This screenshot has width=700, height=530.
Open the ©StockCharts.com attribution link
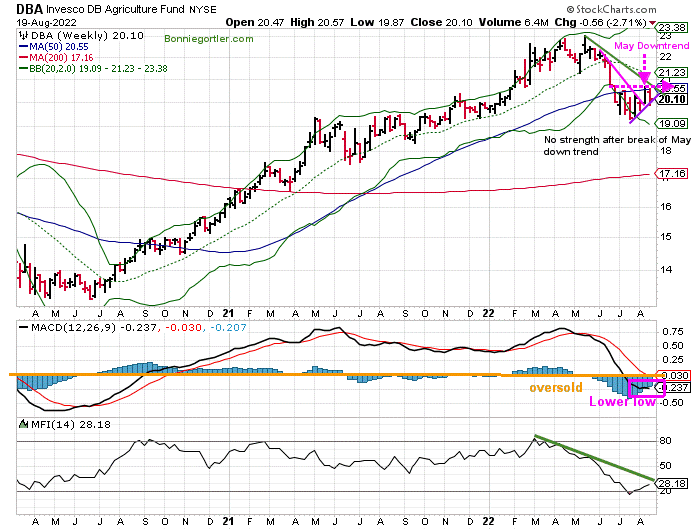pos(612,9)
